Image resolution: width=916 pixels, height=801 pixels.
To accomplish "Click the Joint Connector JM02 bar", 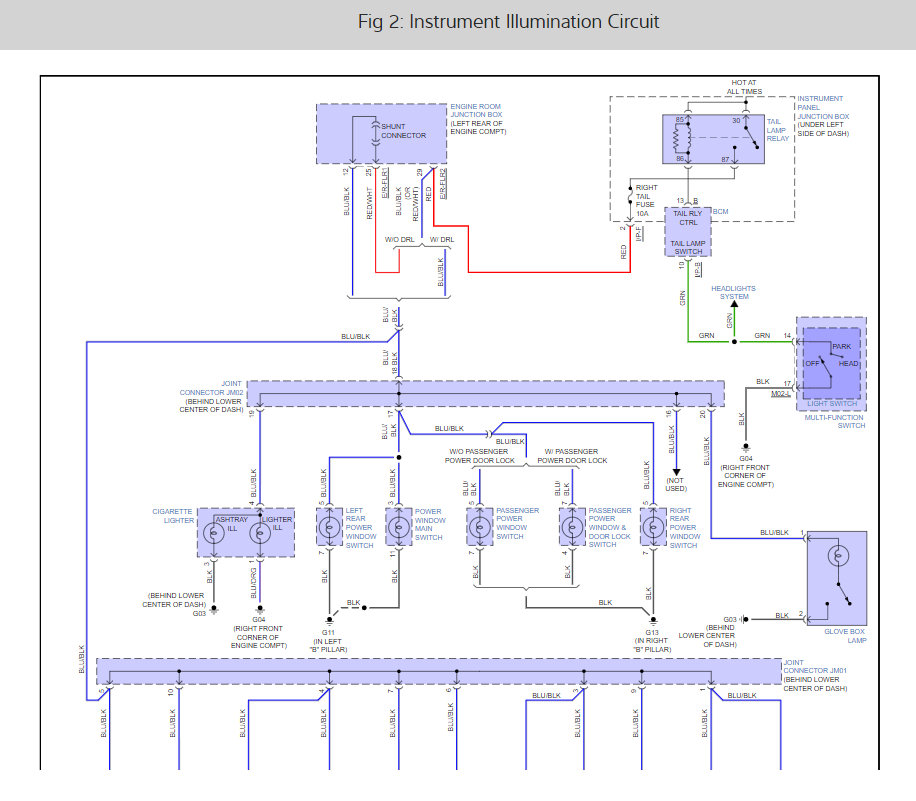I will tap(486, 394).
